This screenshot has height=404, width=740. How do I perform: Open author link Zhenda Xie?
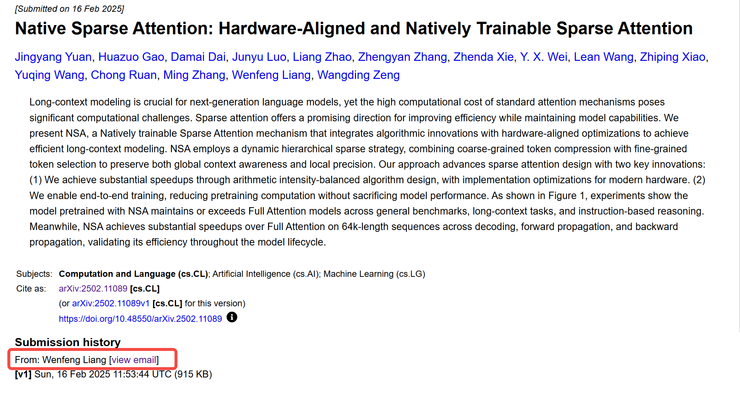coord(483,57)
